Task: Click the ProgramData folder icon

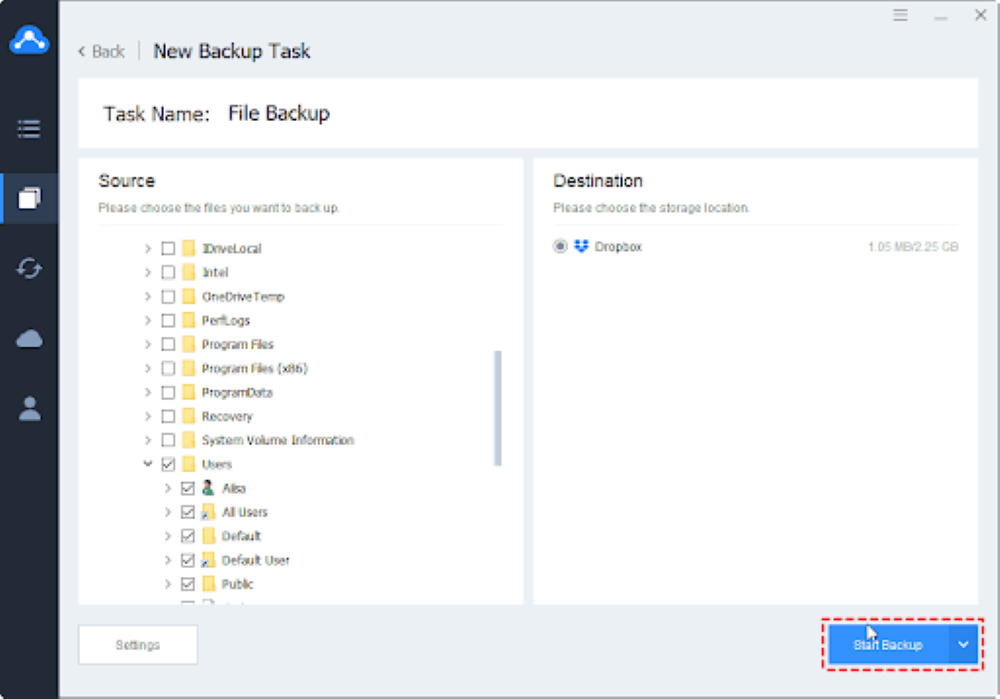Action: pyautogui.click(x=189, y=392)
